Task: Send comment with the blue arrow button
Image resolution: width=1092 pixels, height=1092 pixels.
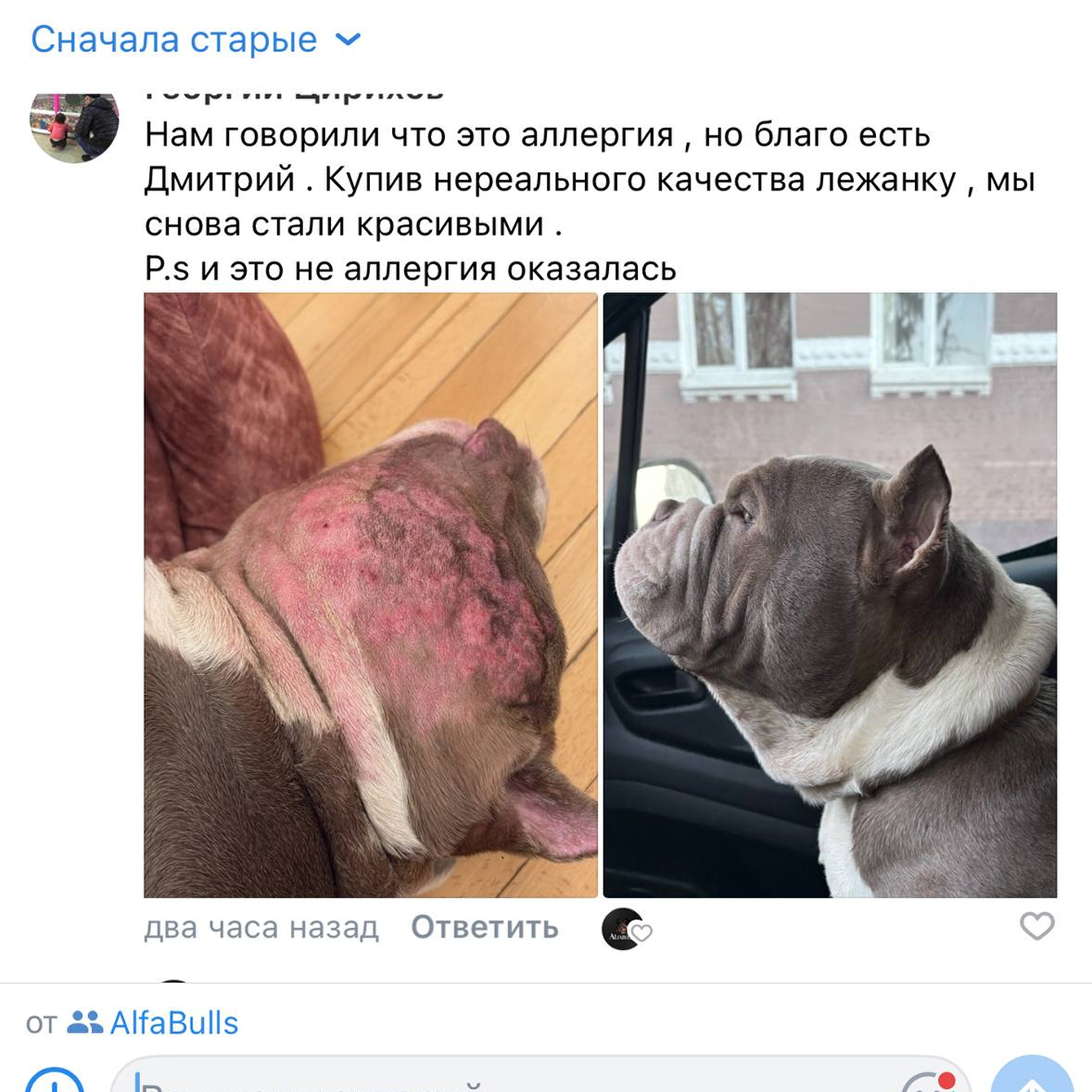Action: 1032,1076
